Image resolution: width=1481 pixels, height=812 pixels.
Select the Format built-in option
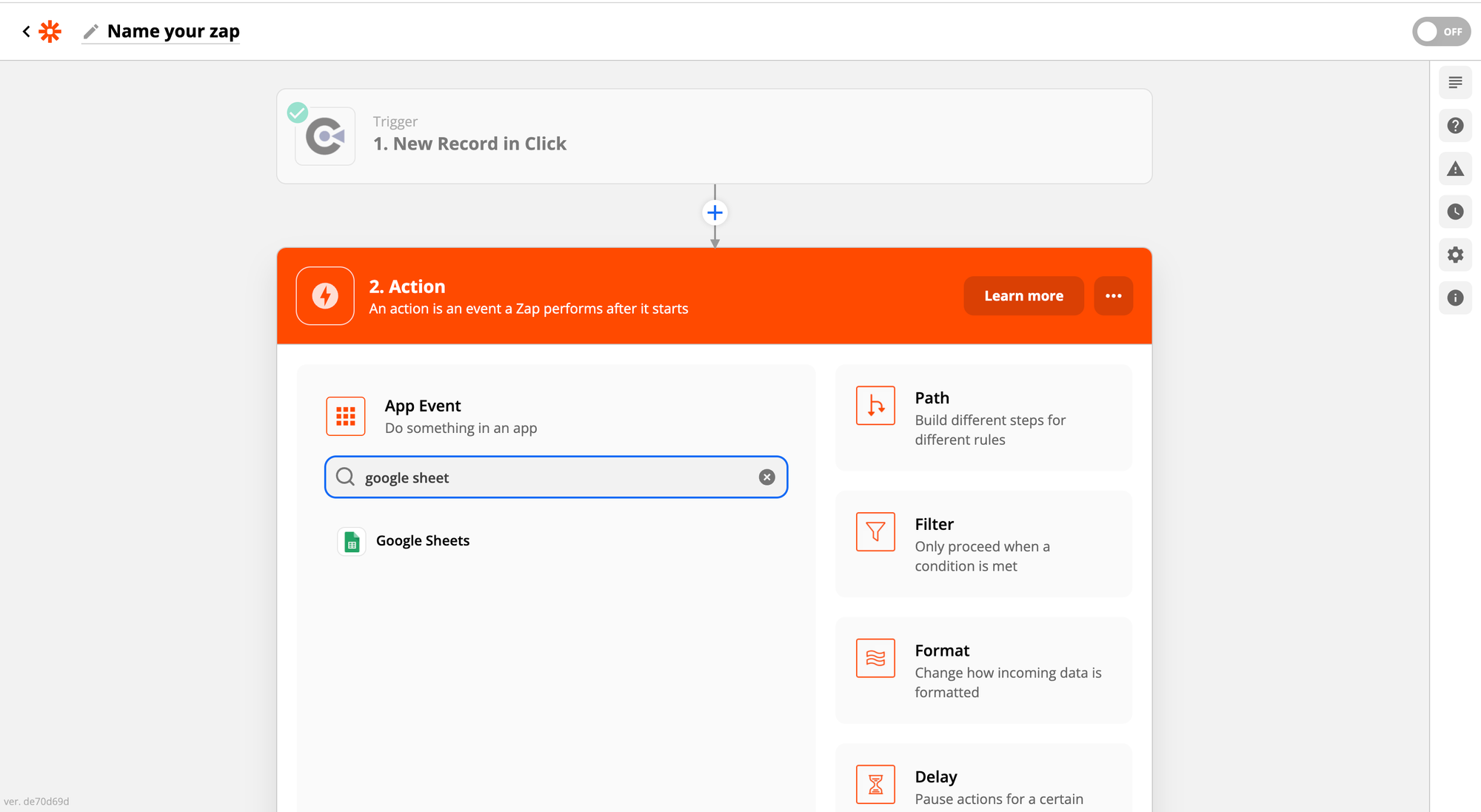983,671
